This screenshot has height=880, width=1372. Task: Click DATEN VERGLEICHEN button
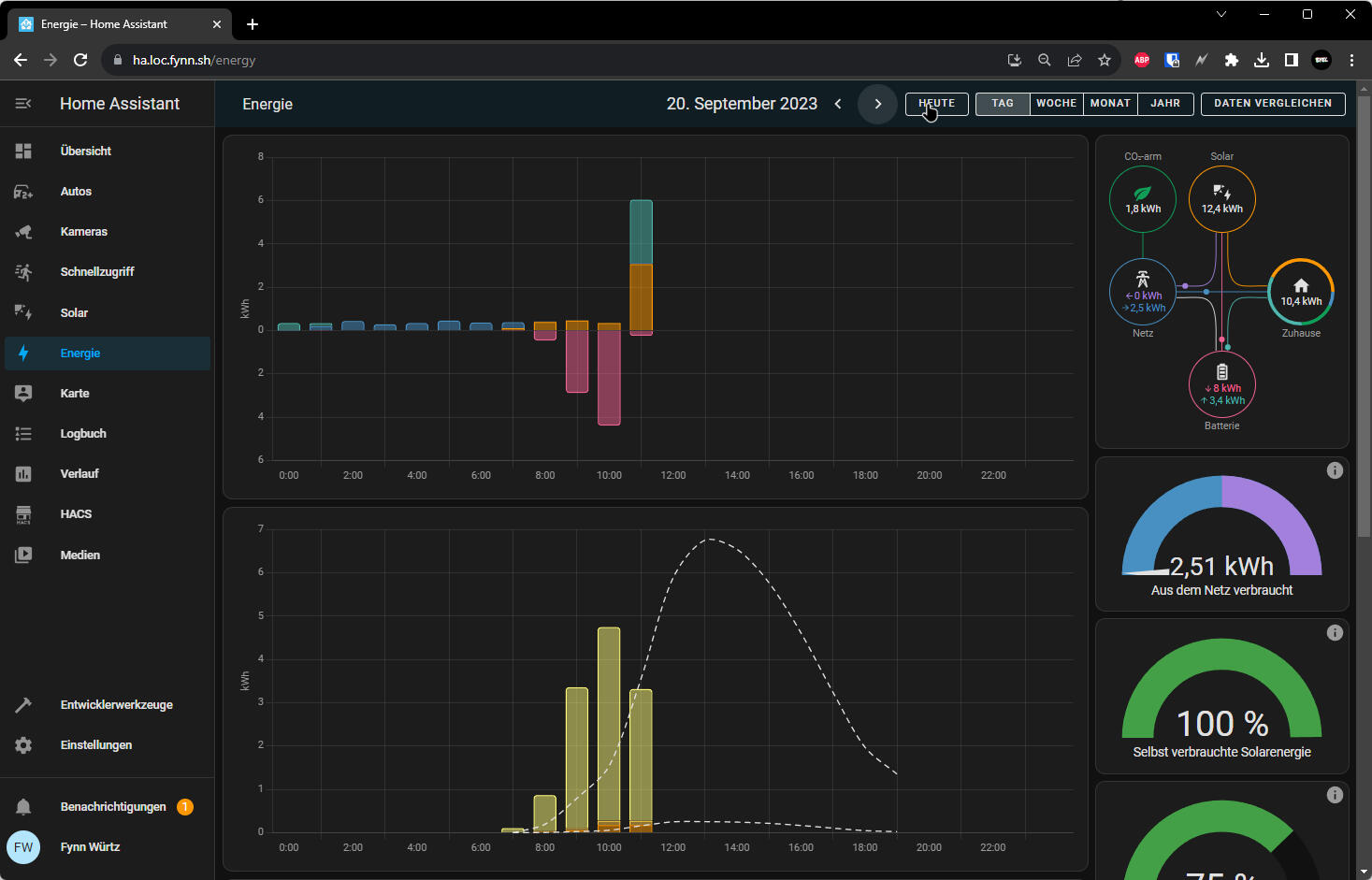[x=1272, y=104]
